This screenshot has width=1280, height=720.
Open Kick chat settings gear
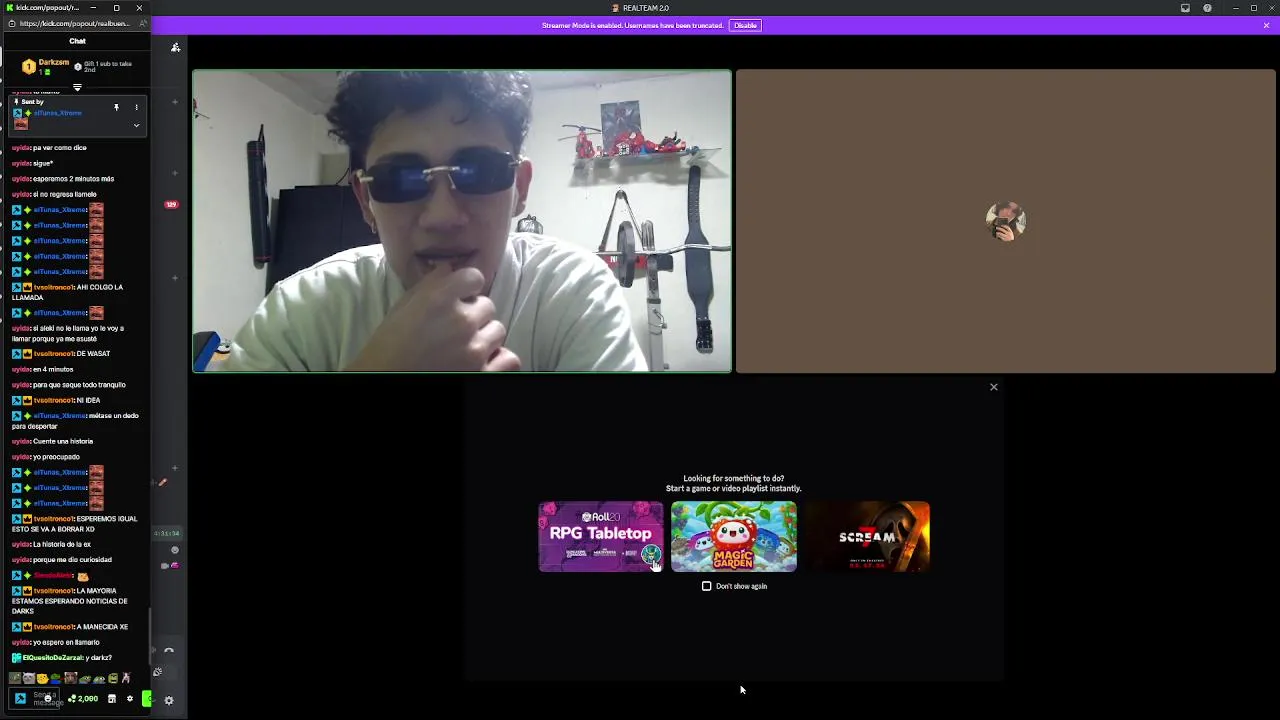[x=129, y=699]
